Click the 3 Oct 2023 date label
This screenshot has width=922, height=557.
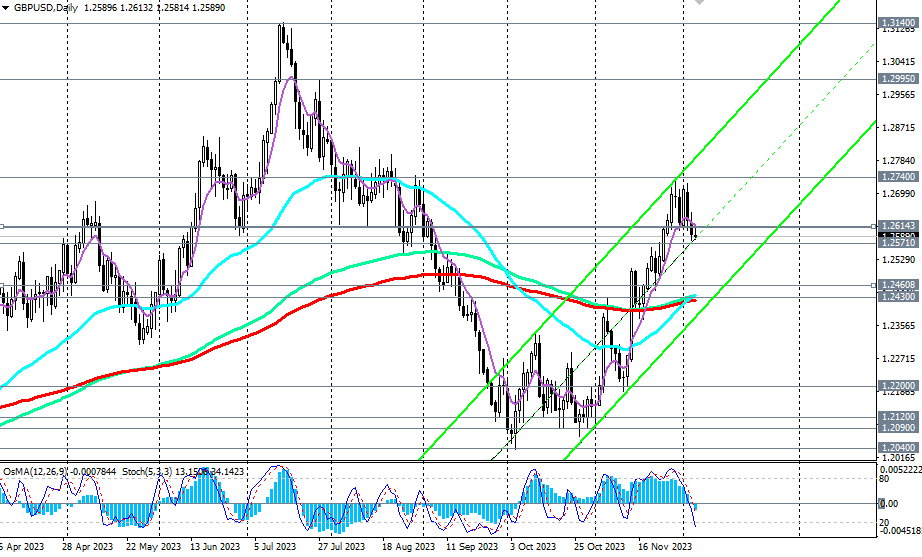(533, 546)
